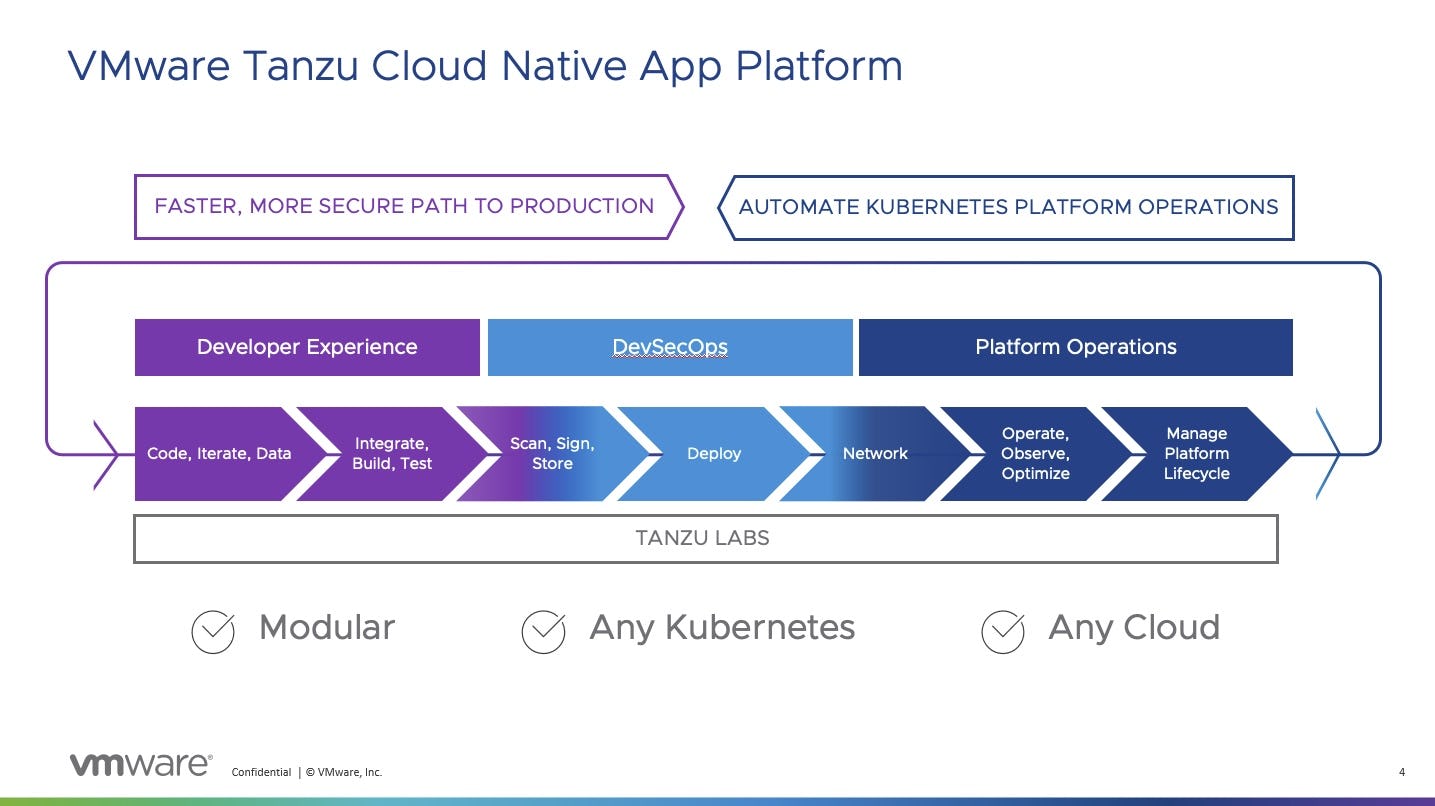Select the Code, Iterate, Data chevron step
This screenshot has width=1435, height=806.
[219, 453]
